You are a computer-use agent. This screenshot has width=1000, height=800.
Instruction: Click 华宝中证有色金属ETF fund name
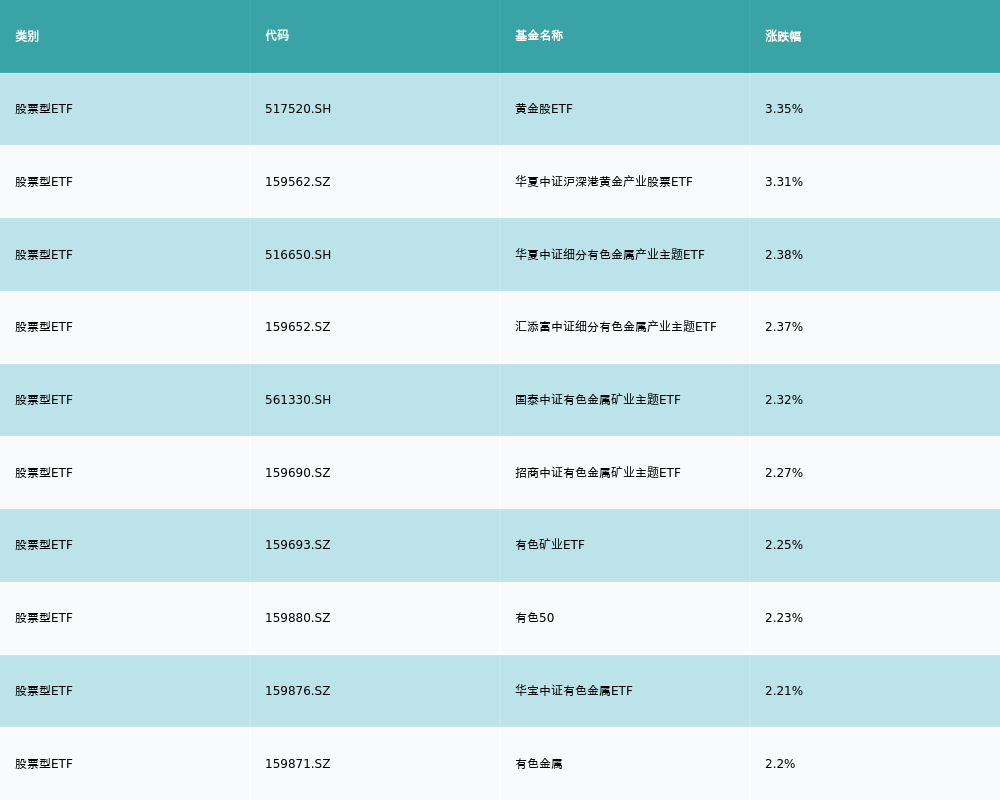tap(574, 691)
